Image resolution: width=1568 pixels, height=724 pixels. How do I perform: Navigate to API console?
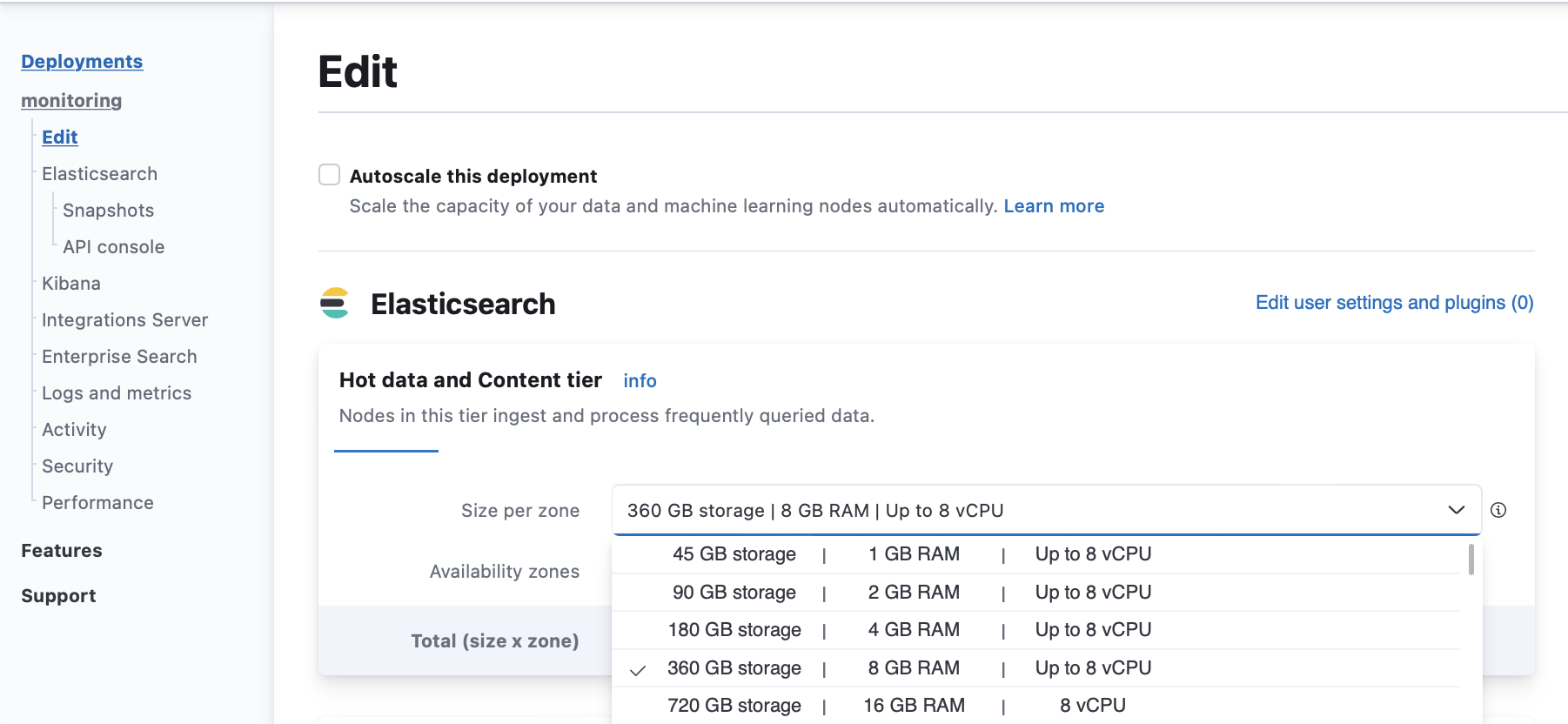point(113,247)
